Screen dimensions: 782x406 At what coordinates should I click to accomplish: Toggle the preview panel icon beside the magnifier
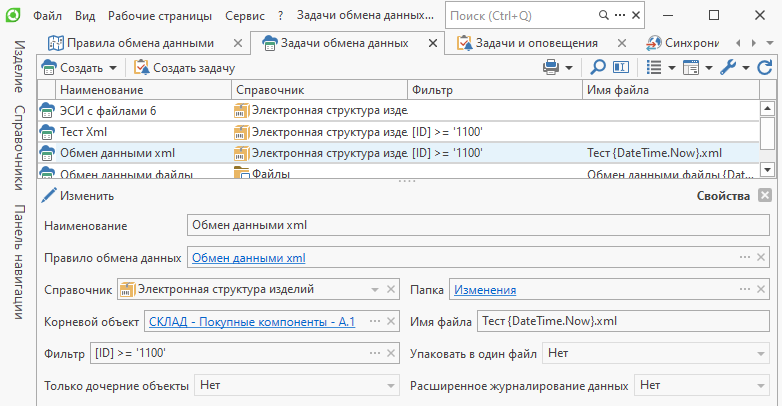[x=621, y=67]
